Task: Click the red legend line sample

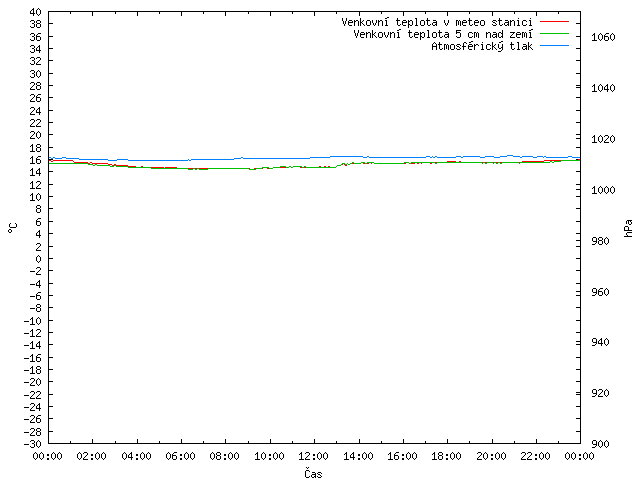Action: [554, 22]
